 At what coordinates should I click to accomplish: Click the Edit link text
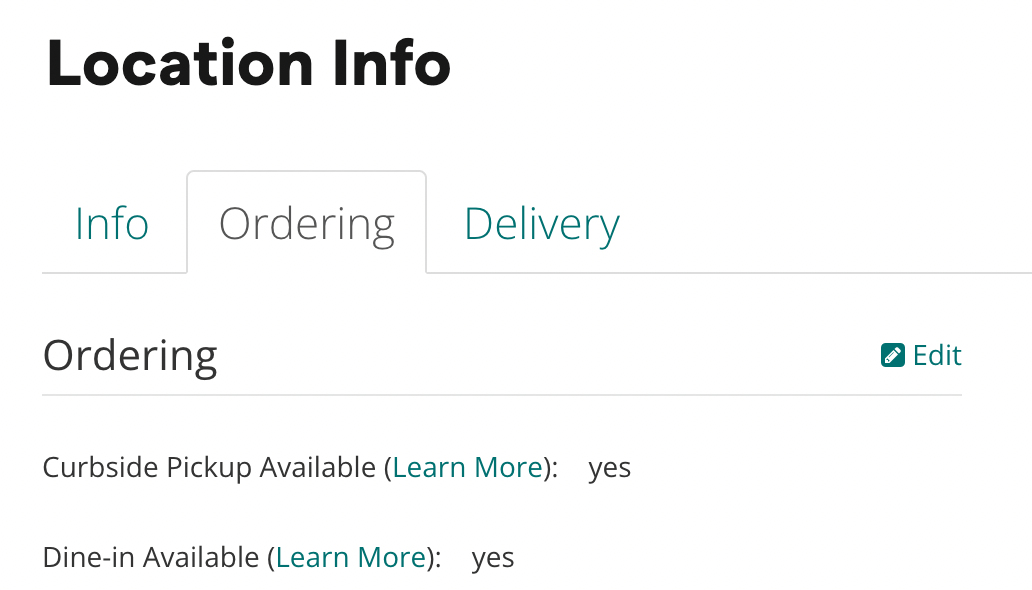[x=937, y=355]
